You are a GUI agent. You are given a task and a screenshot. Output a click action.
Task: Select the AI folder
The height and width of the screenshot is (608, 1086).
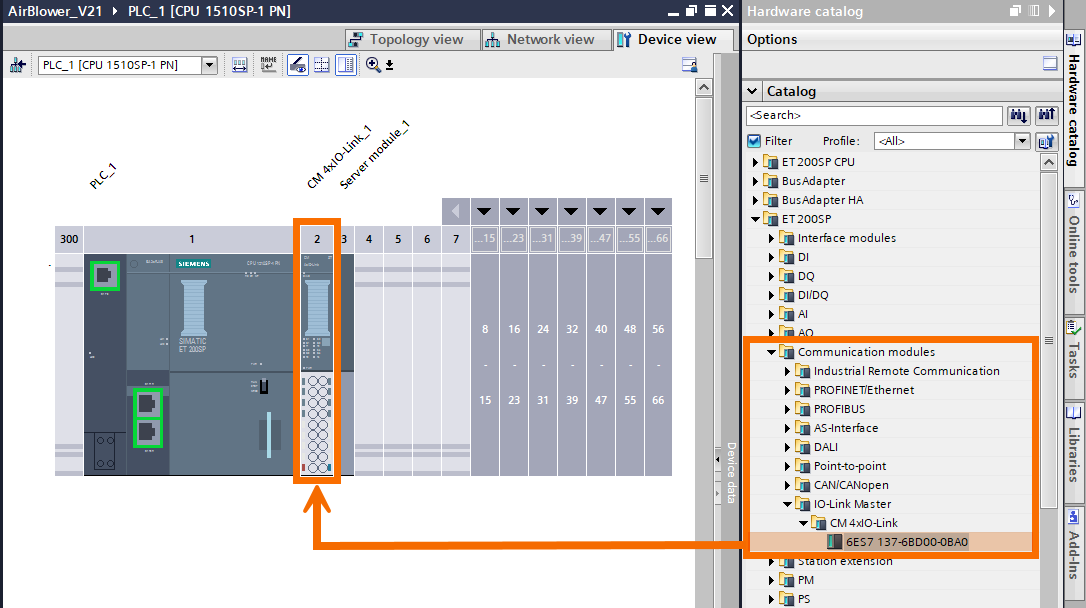(802, 314)
